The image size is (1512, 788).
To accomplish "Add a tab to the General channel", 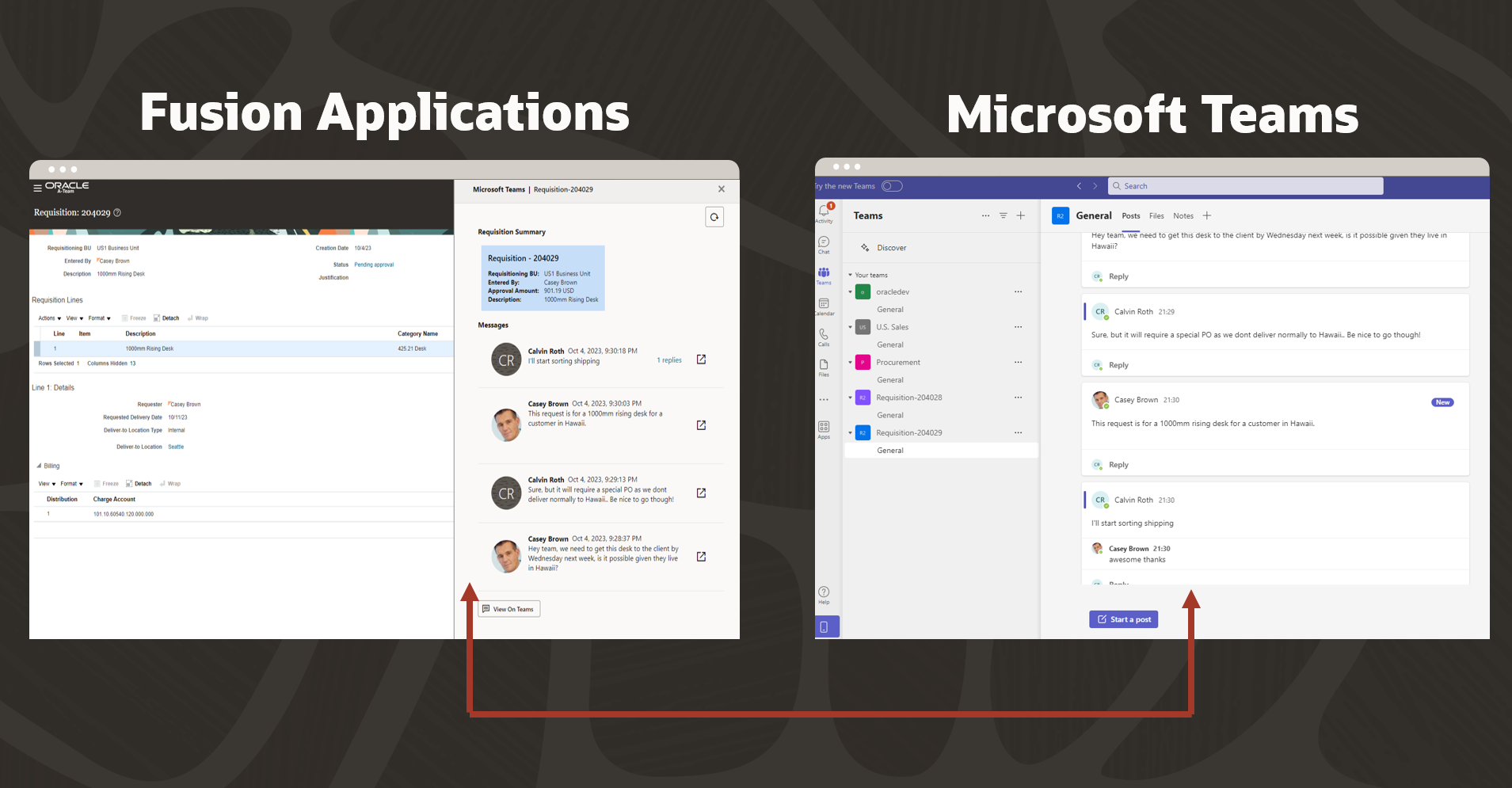I will click(1207, 215).
